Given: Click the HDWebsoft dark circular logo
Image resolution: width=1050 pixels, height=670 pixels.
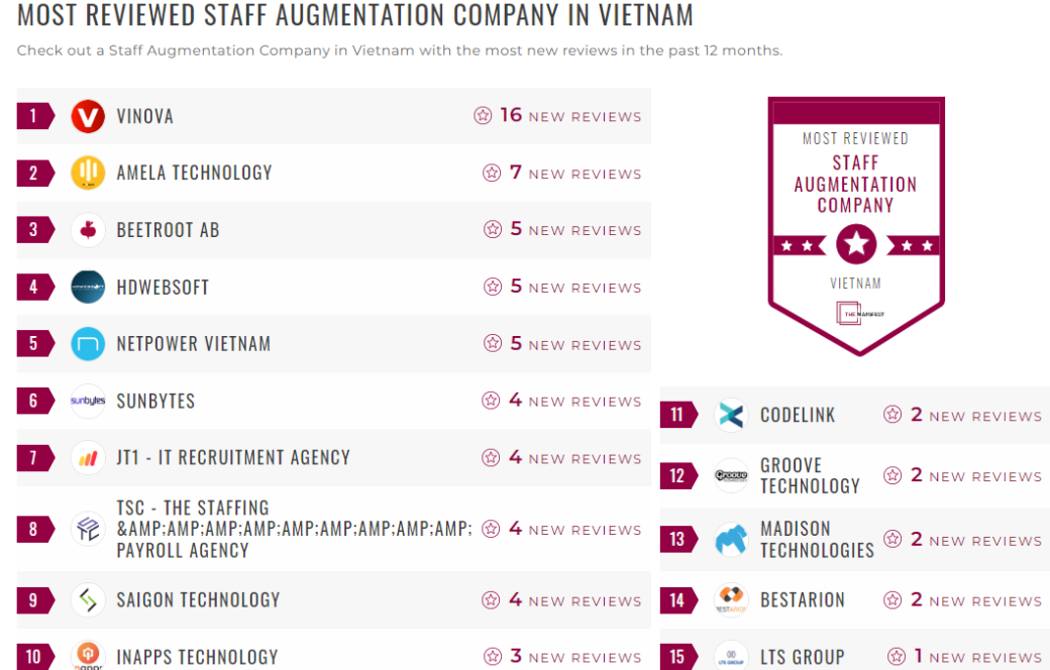Looking at the screenshot, I should tap(88, 287).
